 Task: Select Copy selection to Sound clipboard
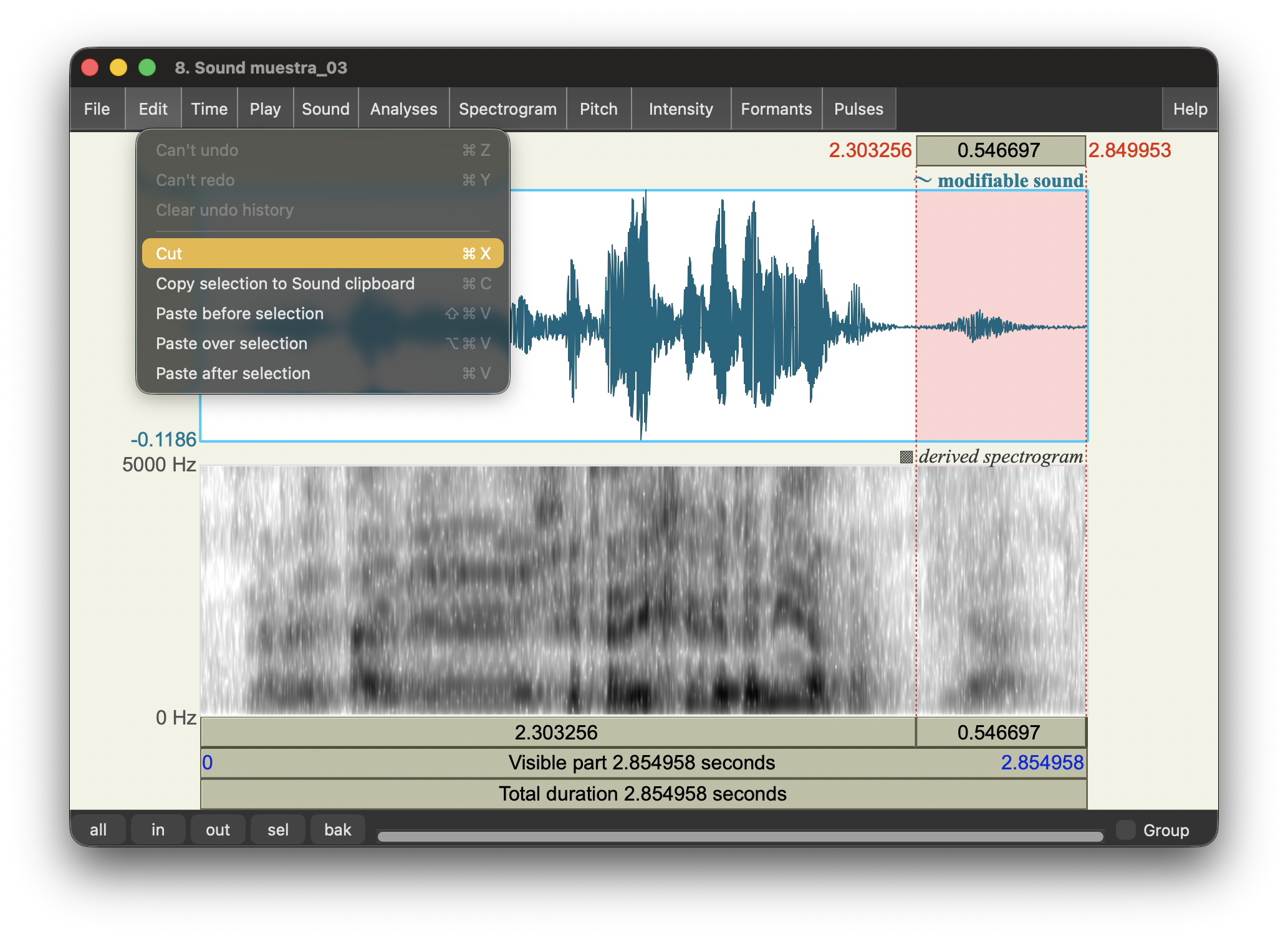285,284
